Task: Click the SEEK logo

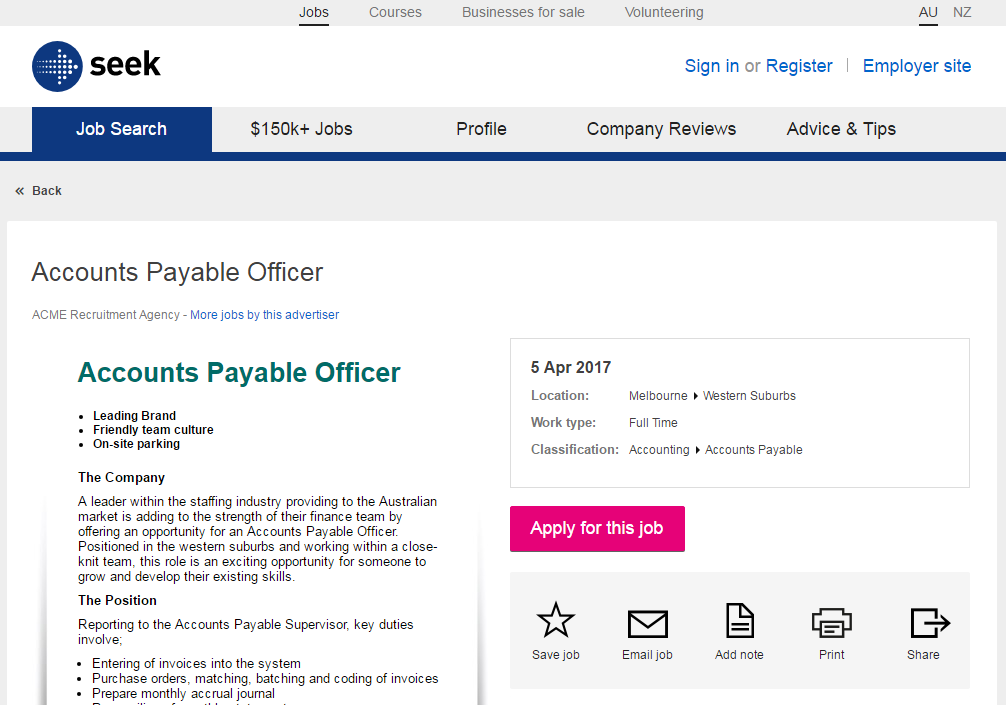Action: [x=96, y=66]
